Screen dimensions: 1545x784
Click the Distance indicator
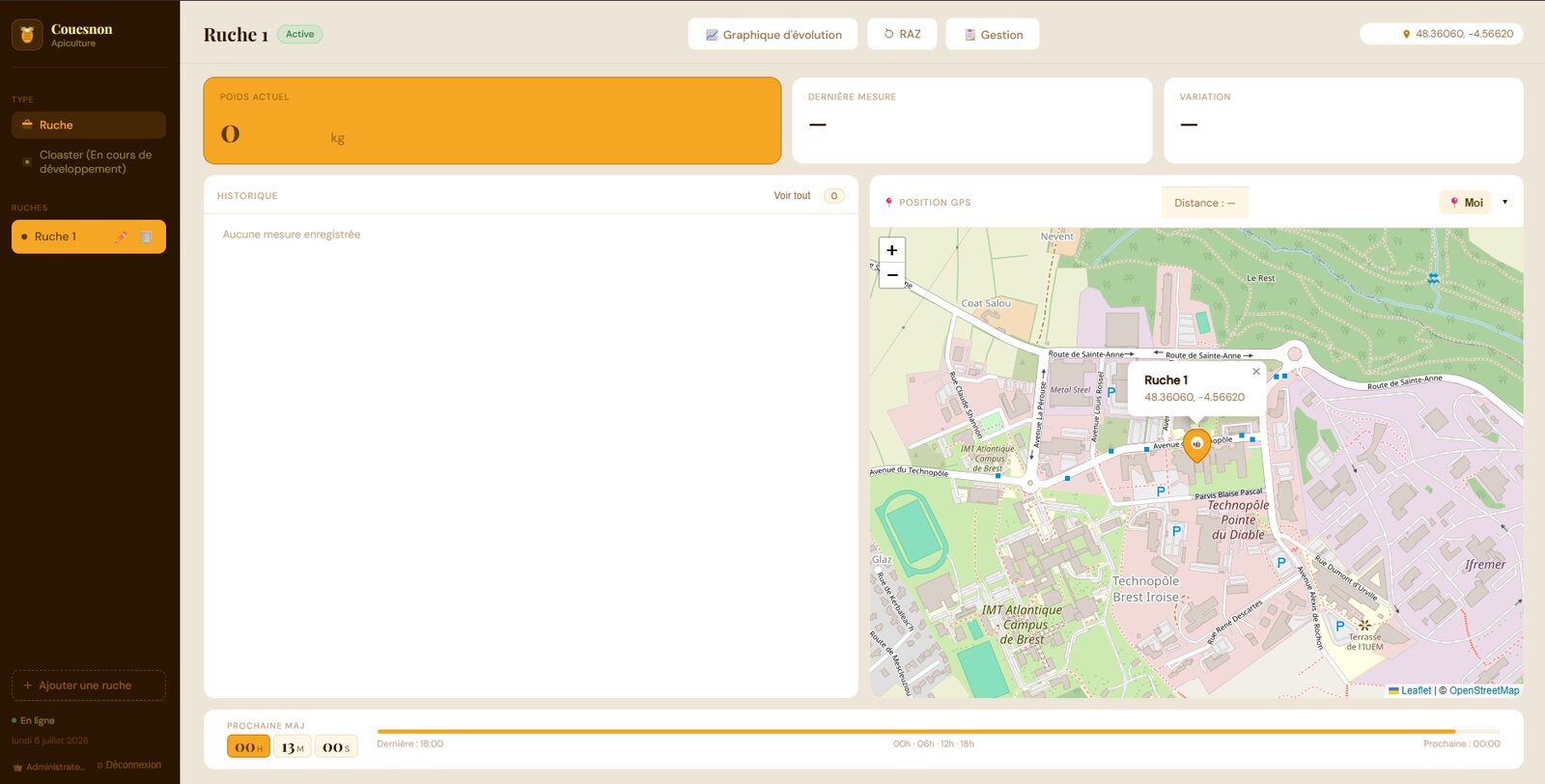coord(1205,203)
